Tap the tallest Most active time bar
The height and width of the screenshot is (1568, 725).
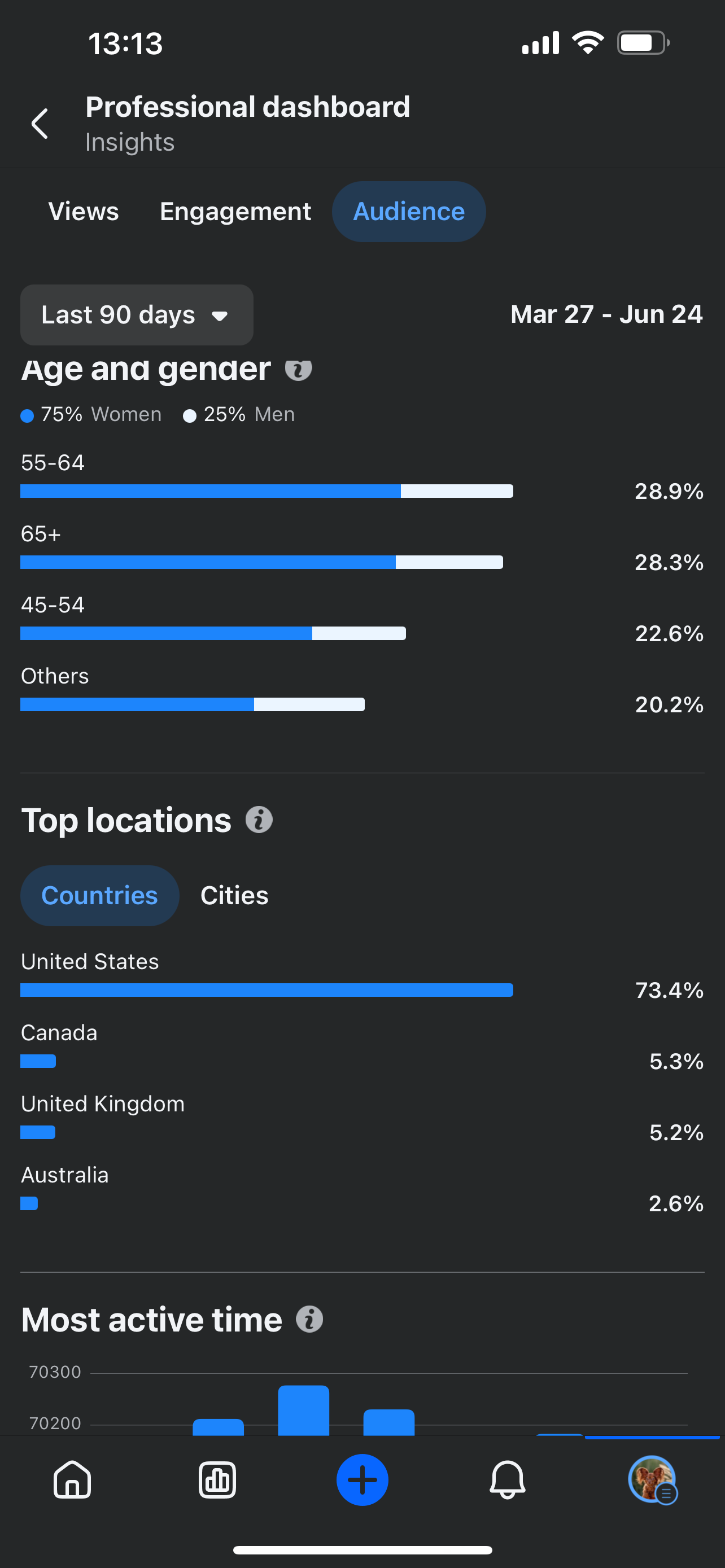304,1410
